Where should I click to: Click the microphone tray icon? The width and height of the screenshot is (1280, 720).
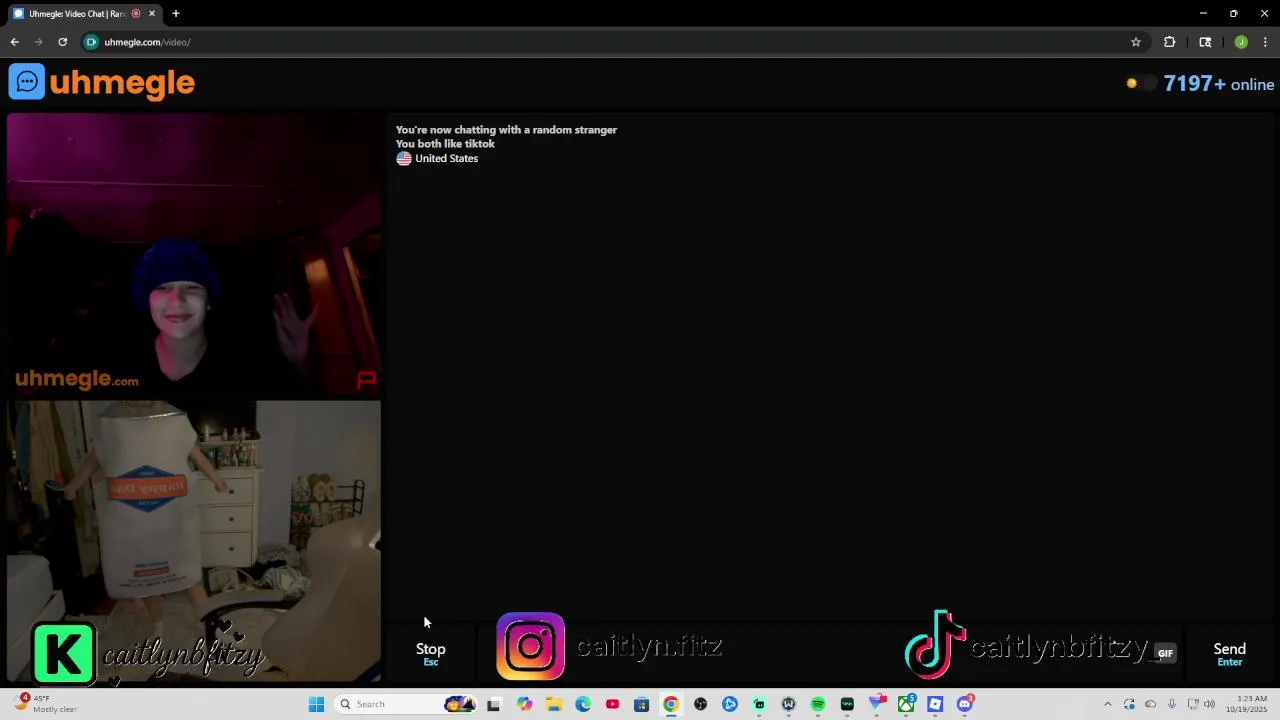pos(1172,704)
